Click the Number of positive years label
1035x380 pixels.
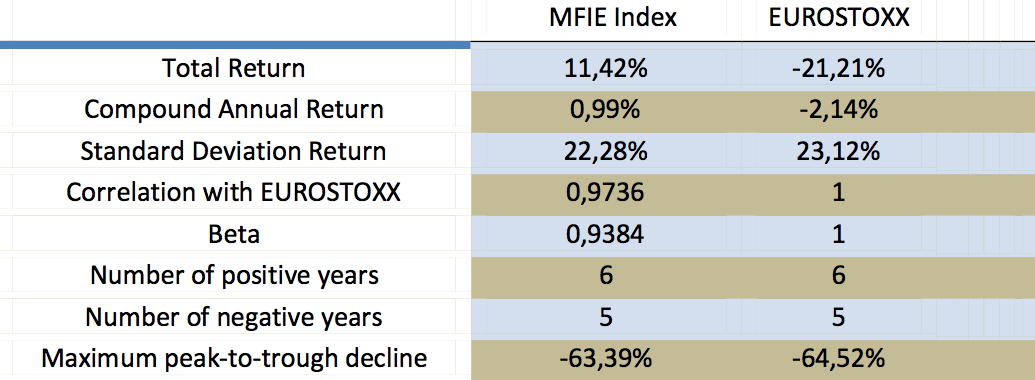(234, 276)
